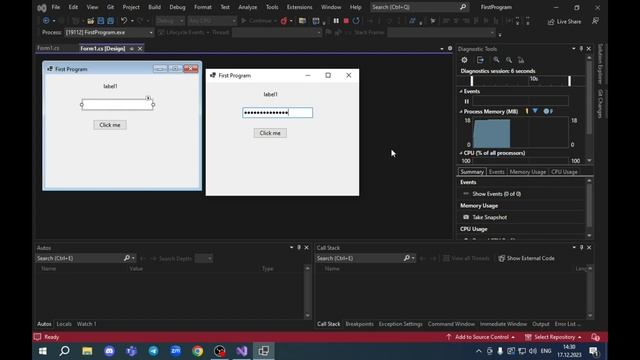The image size is (640, 360).
Task: Open the Immediate Window tab
Action: (503, 324)
